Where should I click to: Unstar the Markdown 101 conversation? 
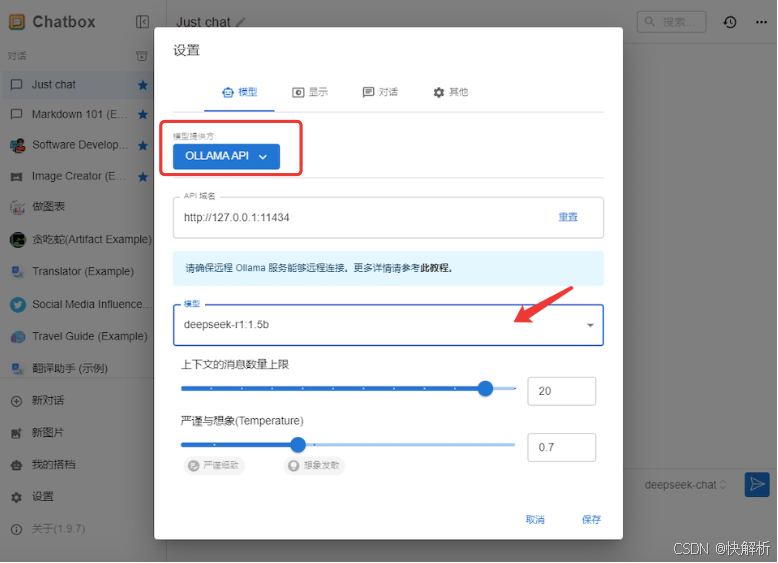click(143, 115)
